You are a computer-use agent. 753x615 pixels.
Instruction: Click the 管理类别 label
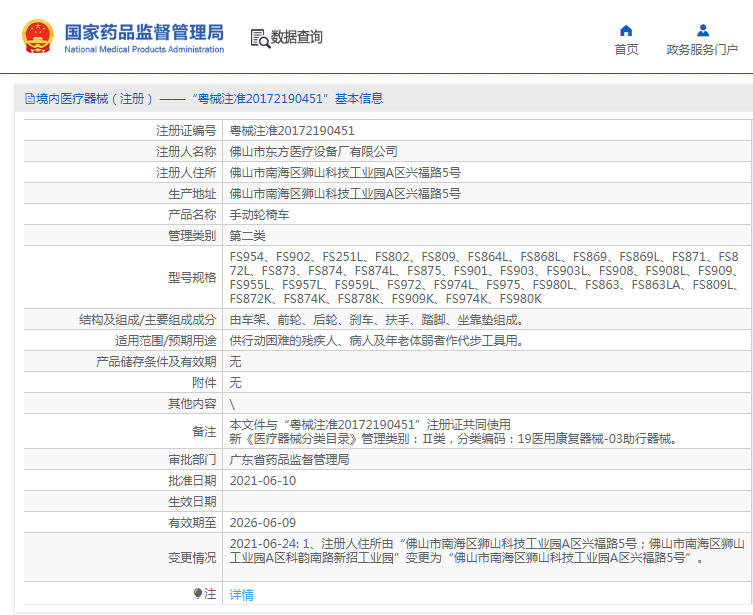192,236
